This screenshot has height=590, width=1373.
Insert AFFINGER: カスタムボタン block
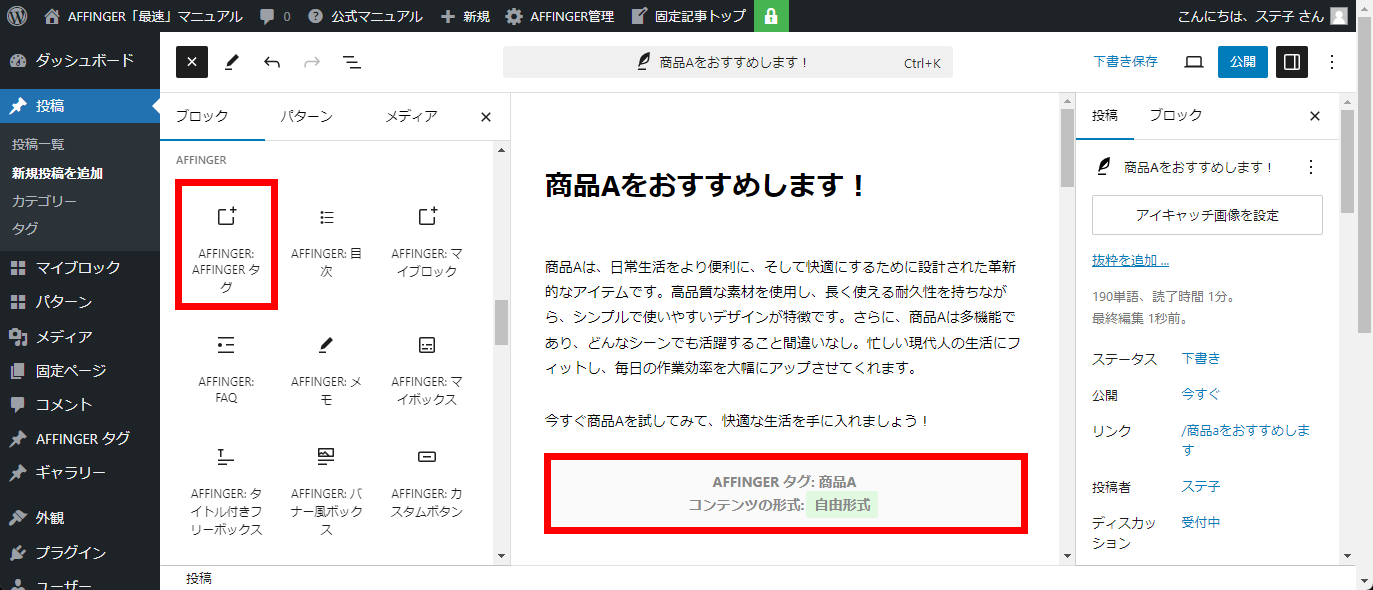pyautogui.click(x=426, y=492)
